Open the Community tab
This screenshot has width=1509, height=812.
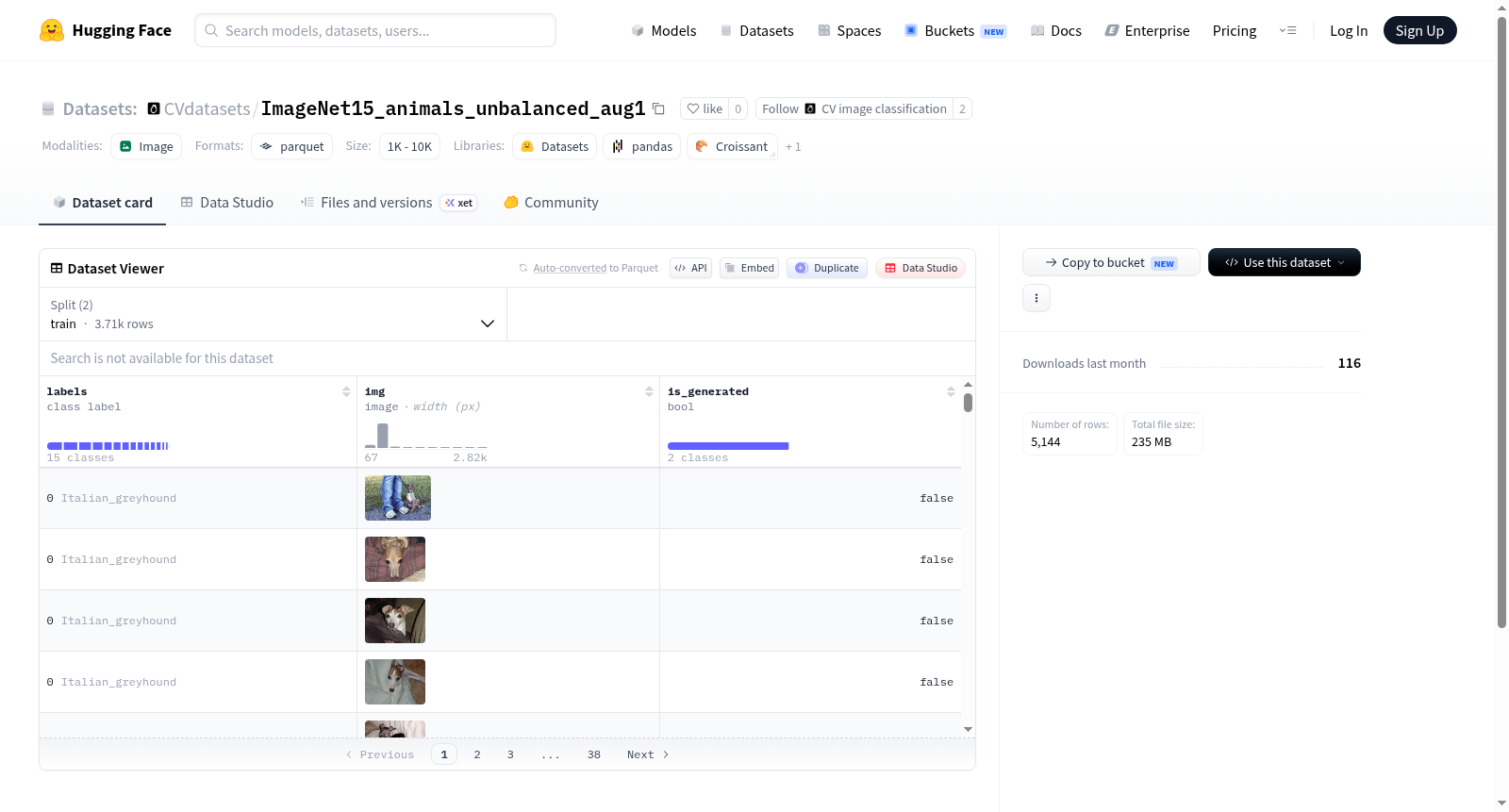click(x=551, y=202)
